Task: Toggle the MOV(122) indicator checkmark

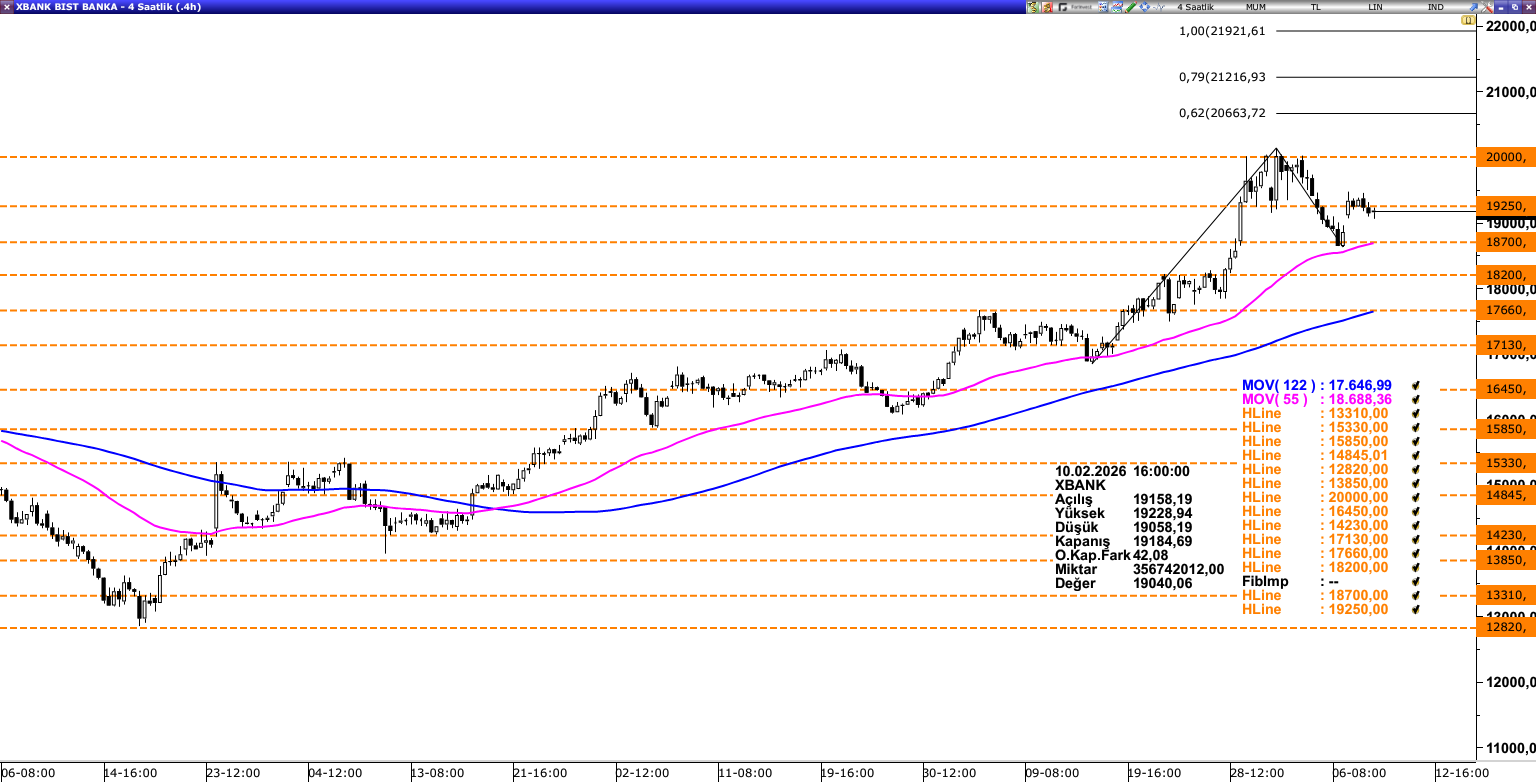Action: [1416, 385]
